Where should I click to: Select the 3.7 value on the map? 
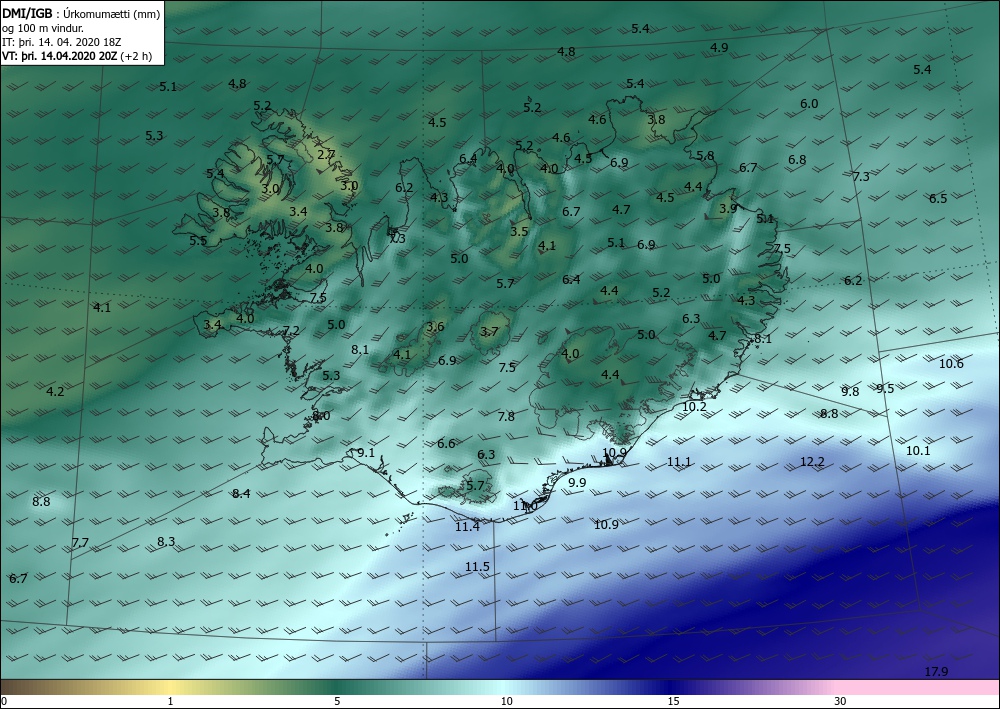pyautogui.click(x=489, y=332)
